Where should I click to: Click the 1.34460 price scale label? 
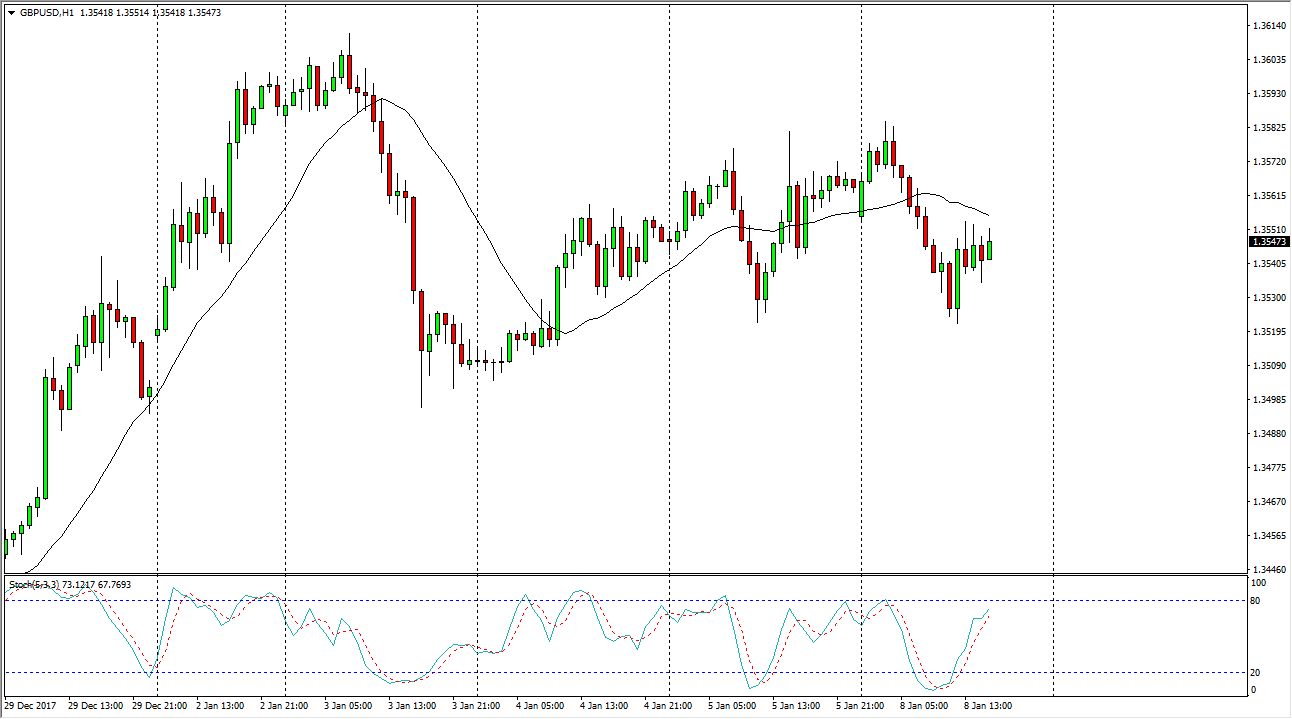point(1270,569)
